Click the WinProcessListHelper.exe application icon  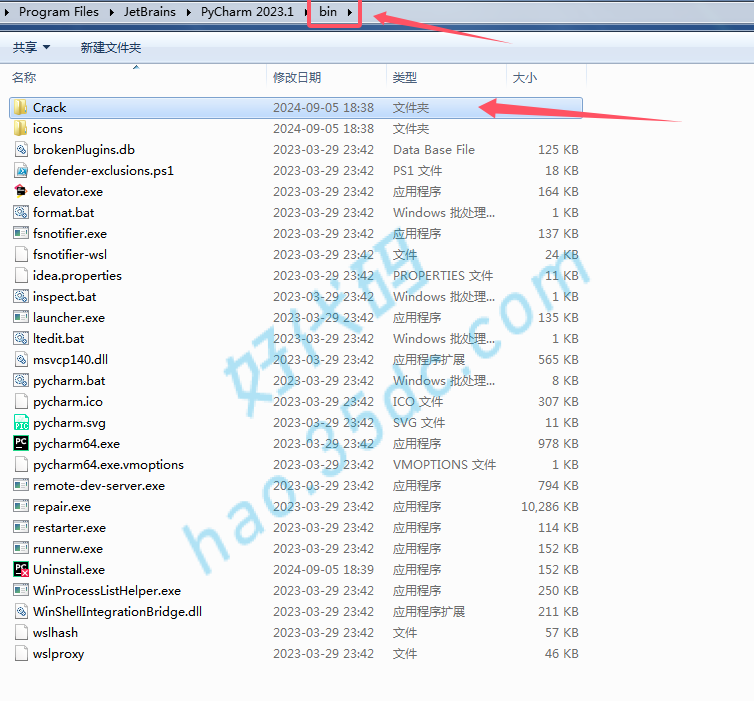[x=21, y=590]
